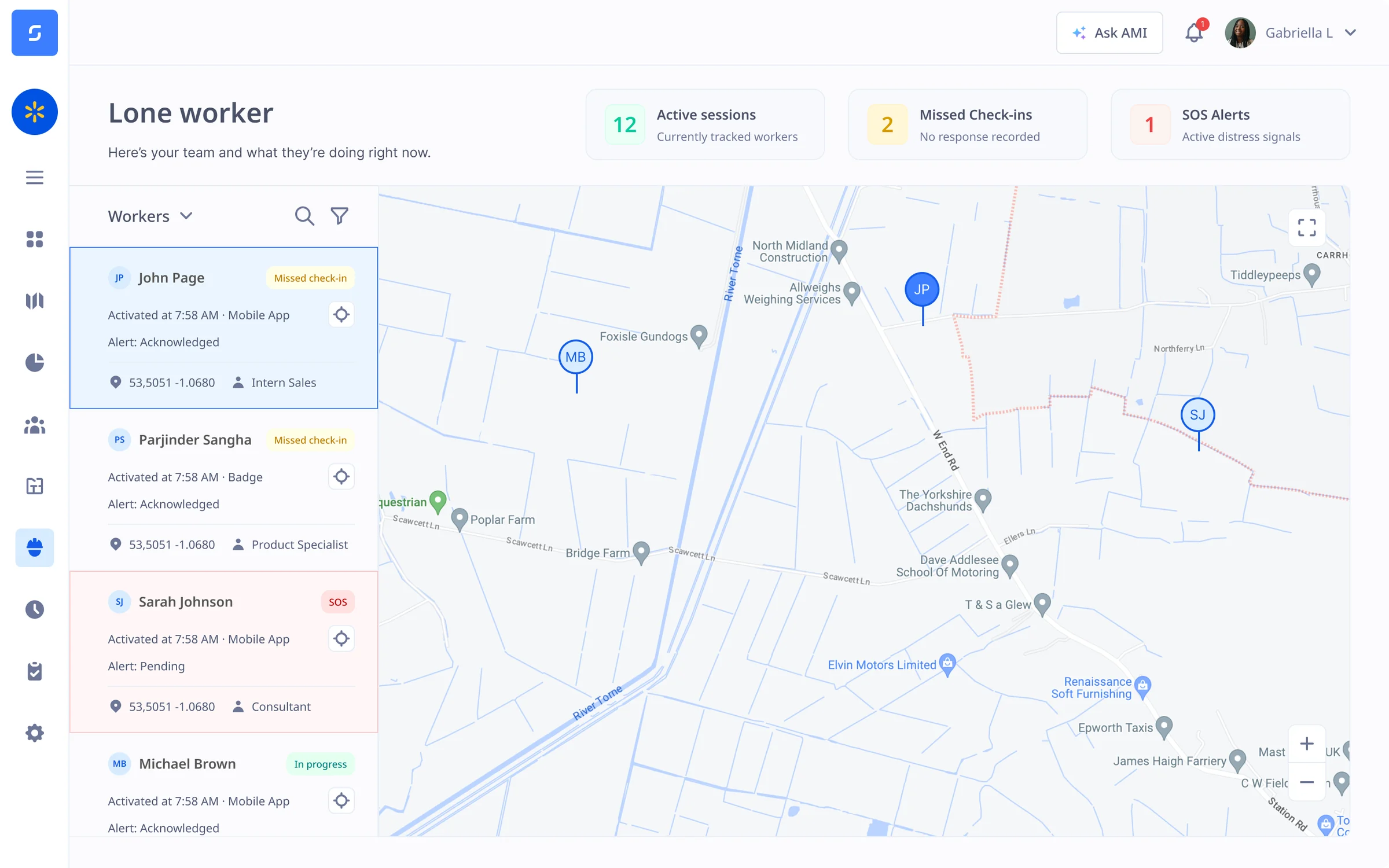Select the John Page worker name
1389x868 pixels.
tap(171, 278)
